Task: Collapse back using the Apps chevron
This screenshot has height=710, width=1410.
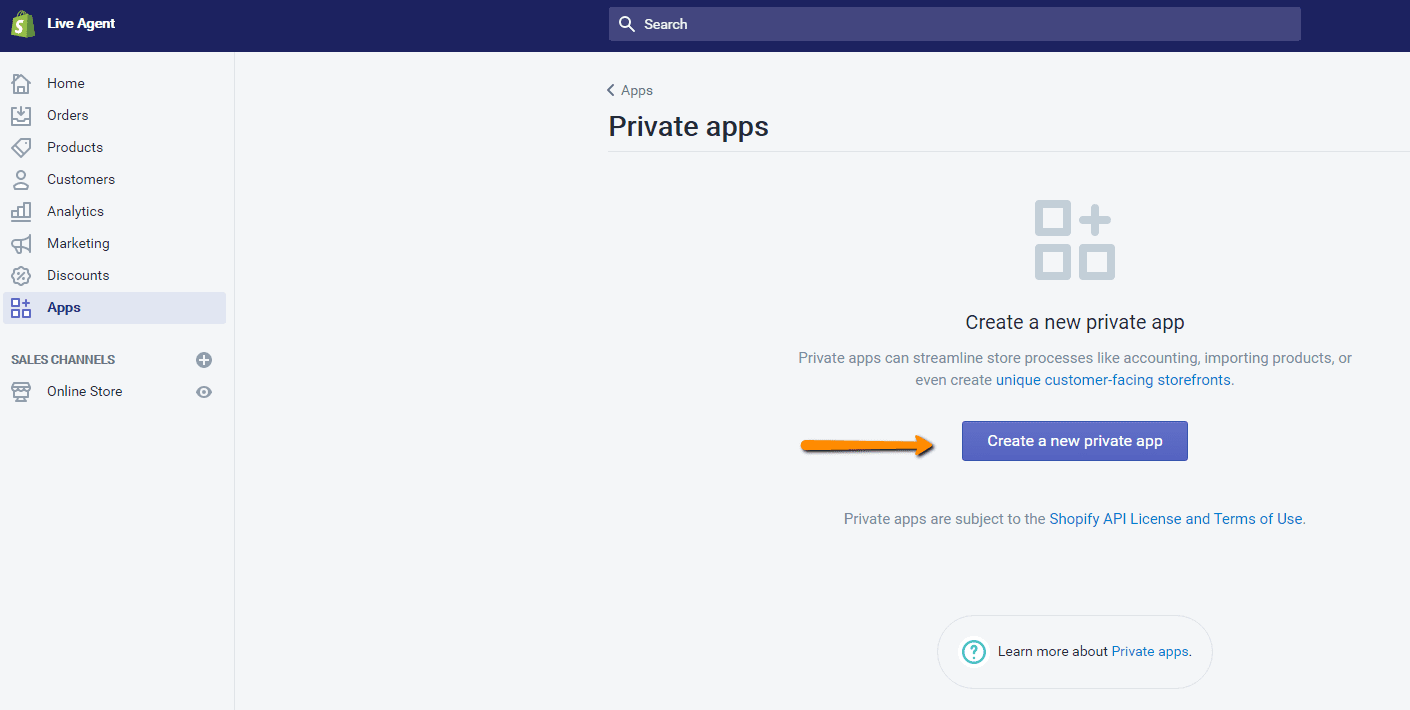Action: pyautogui.click(x=611, y=90)
